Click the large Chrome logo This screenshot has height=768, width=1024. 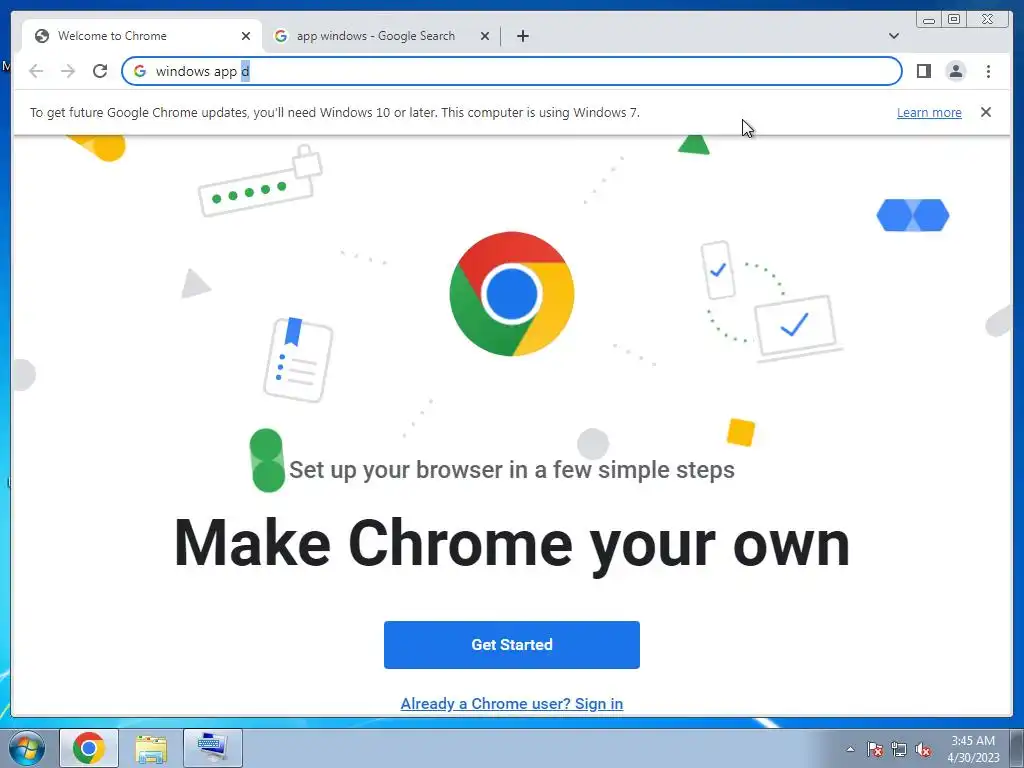(511, 294)
